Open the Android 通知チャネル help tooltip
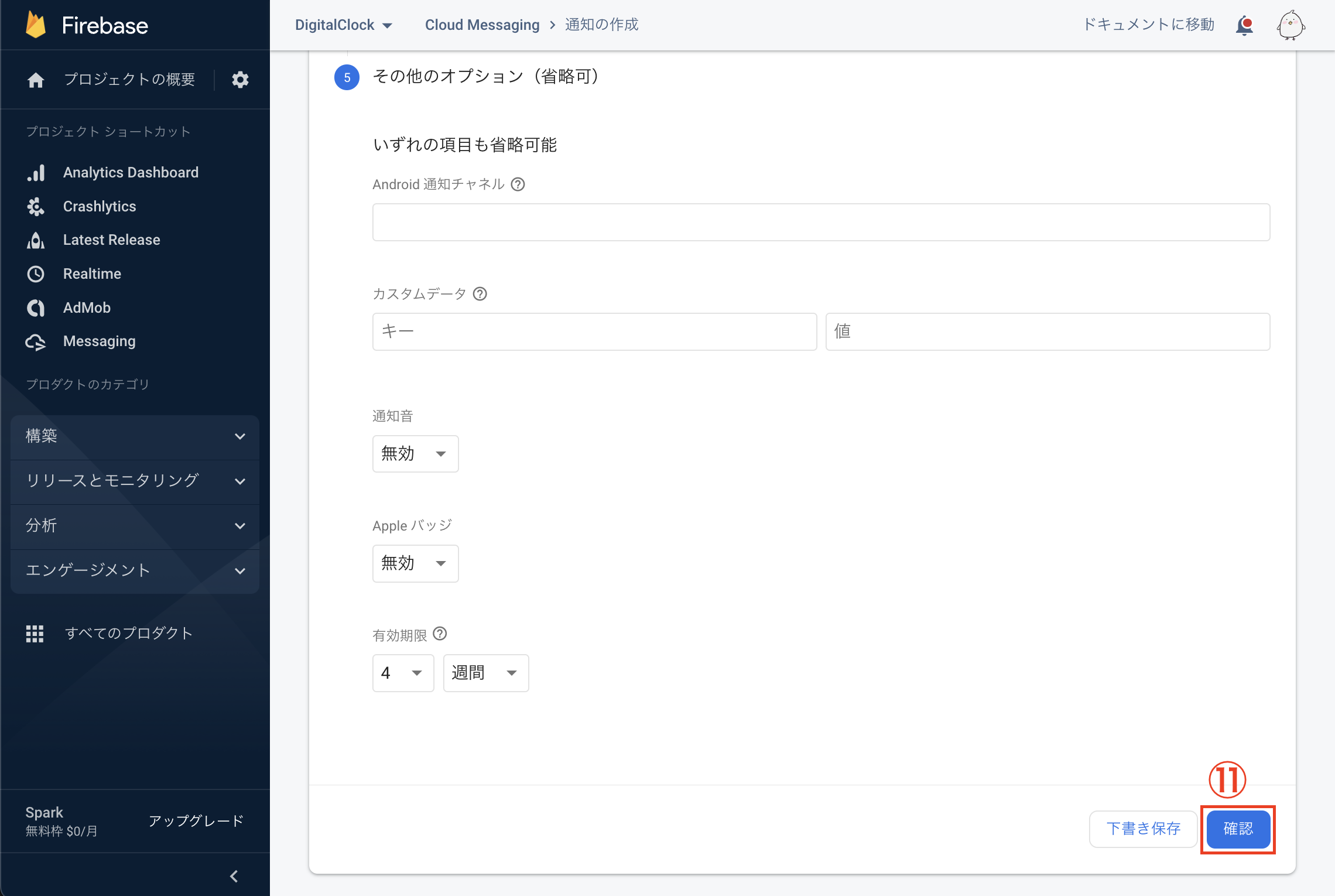 [518, 184]
